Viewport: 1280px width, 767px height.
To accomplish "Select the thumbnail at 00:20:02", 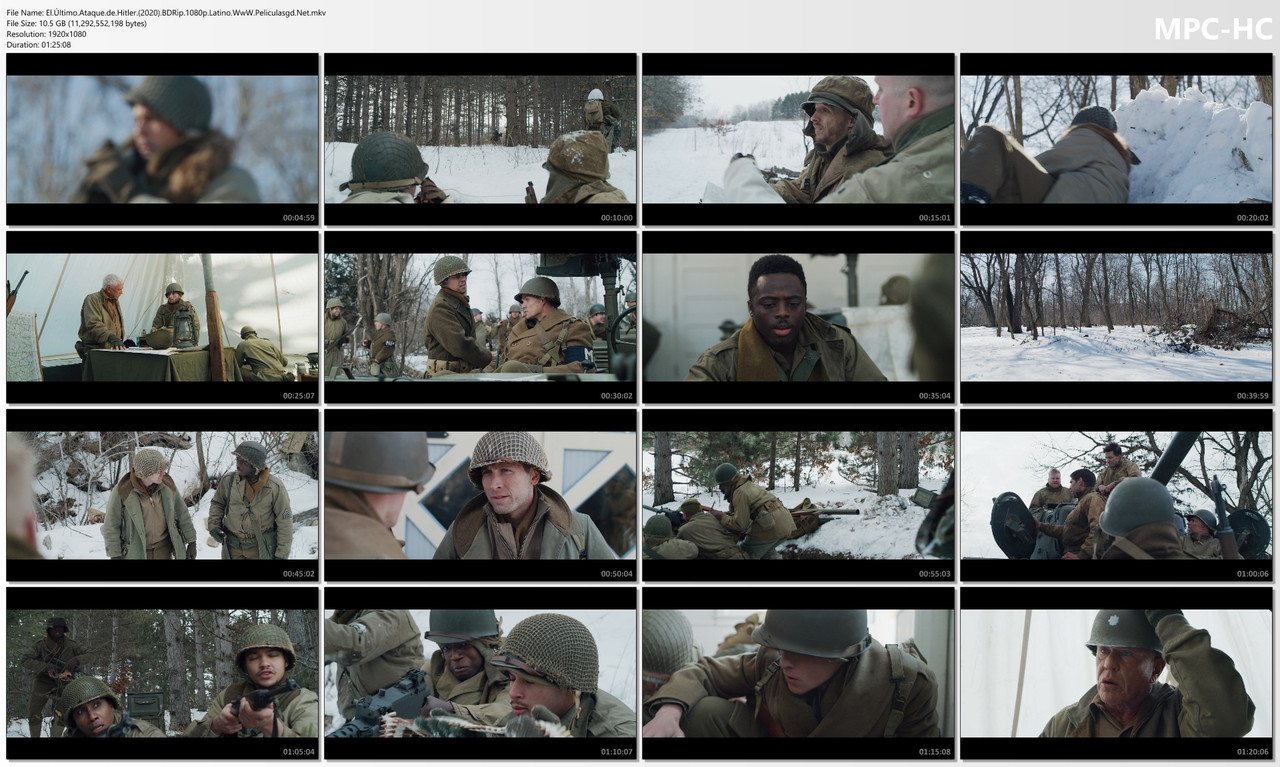I will [1116, 139].
